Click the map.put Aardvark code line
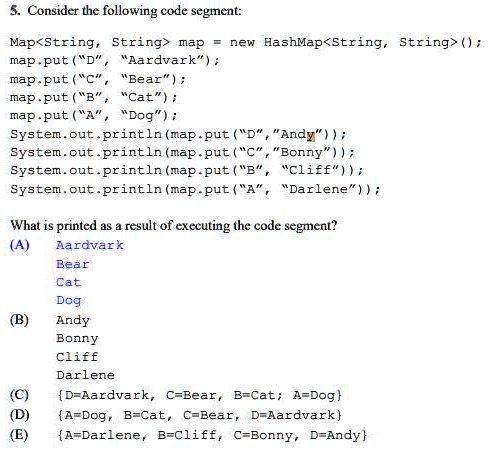Screen dimensions: 489x452 click(x=115, y=60)
